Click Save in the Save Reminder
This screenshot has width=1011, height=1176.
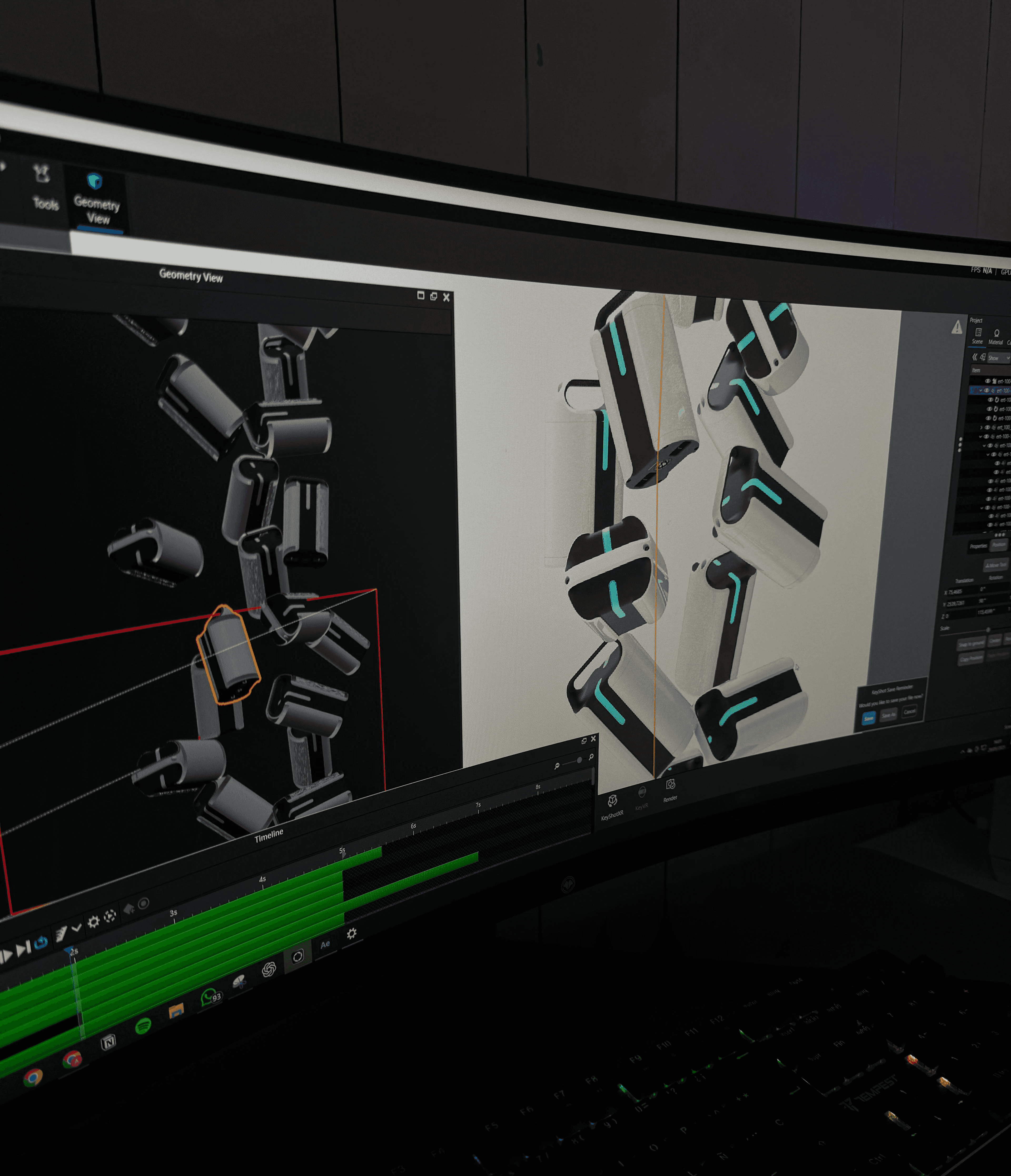869,718
